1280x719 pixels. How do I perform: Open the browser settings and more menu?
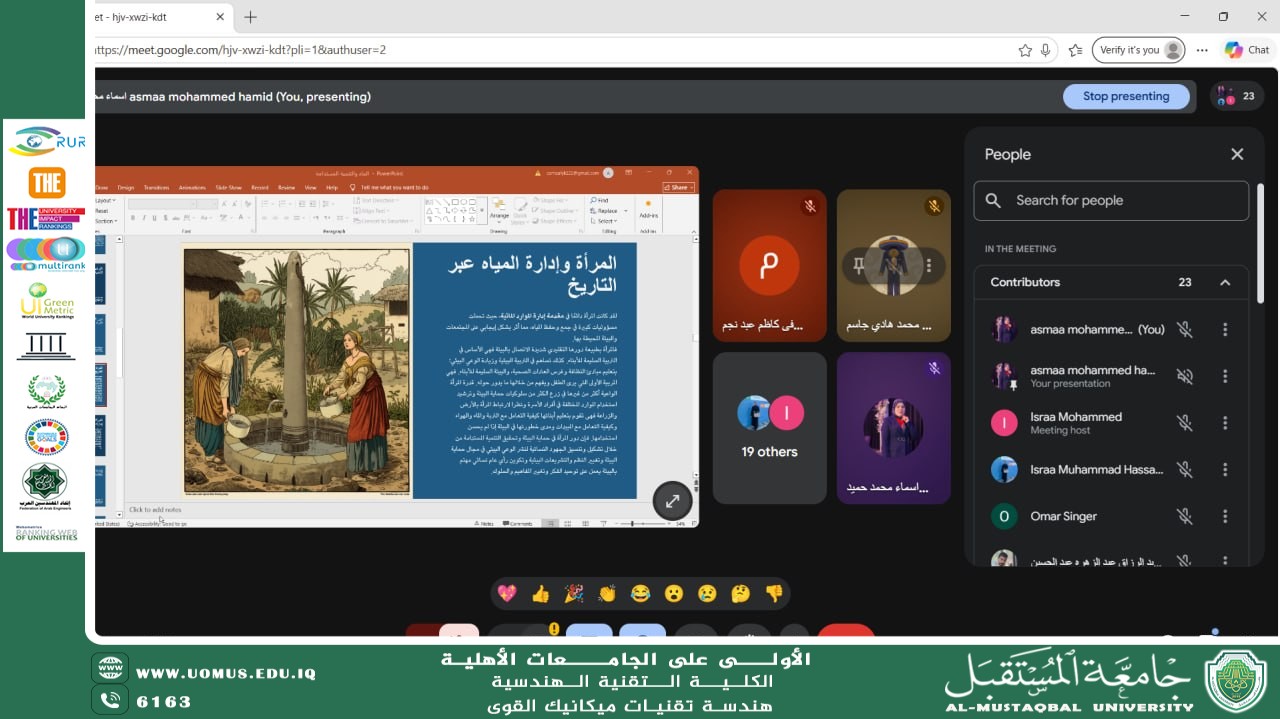pyautogui.click(x=1202, y=50)
